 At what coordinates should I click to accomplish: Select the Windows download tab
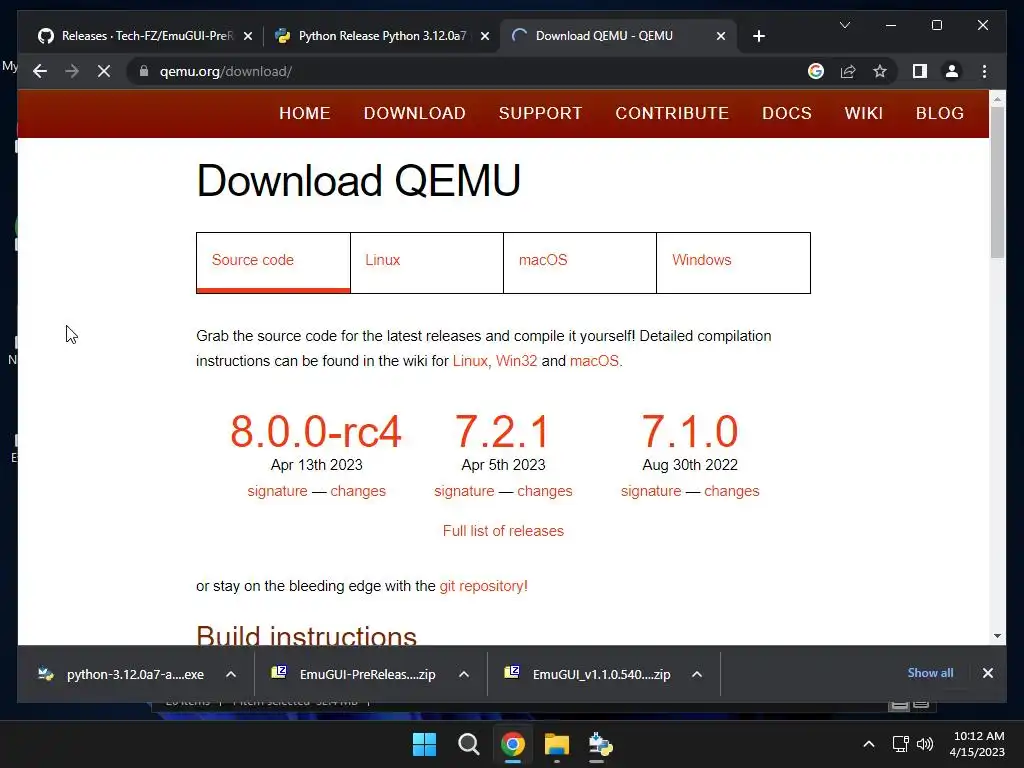tap(733, 263)
